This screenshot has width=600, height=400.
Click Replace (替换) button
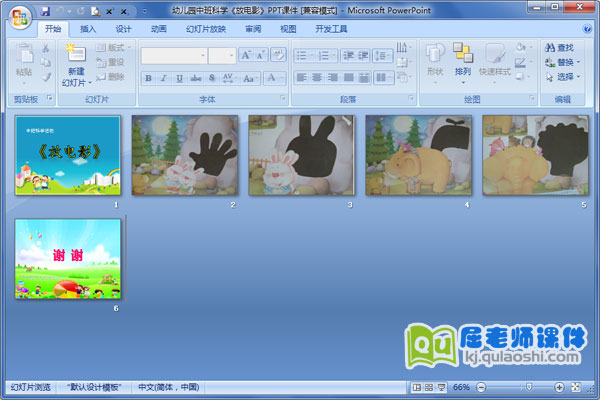562,62
